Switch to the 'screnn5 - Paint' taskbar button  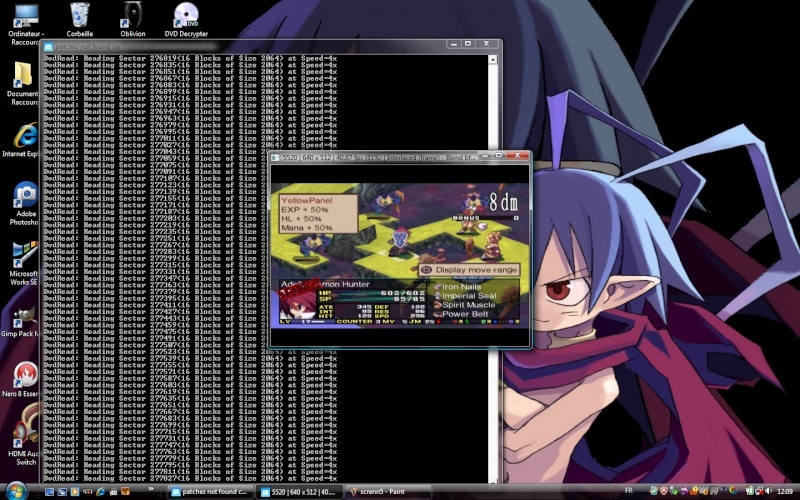(388, 492)
